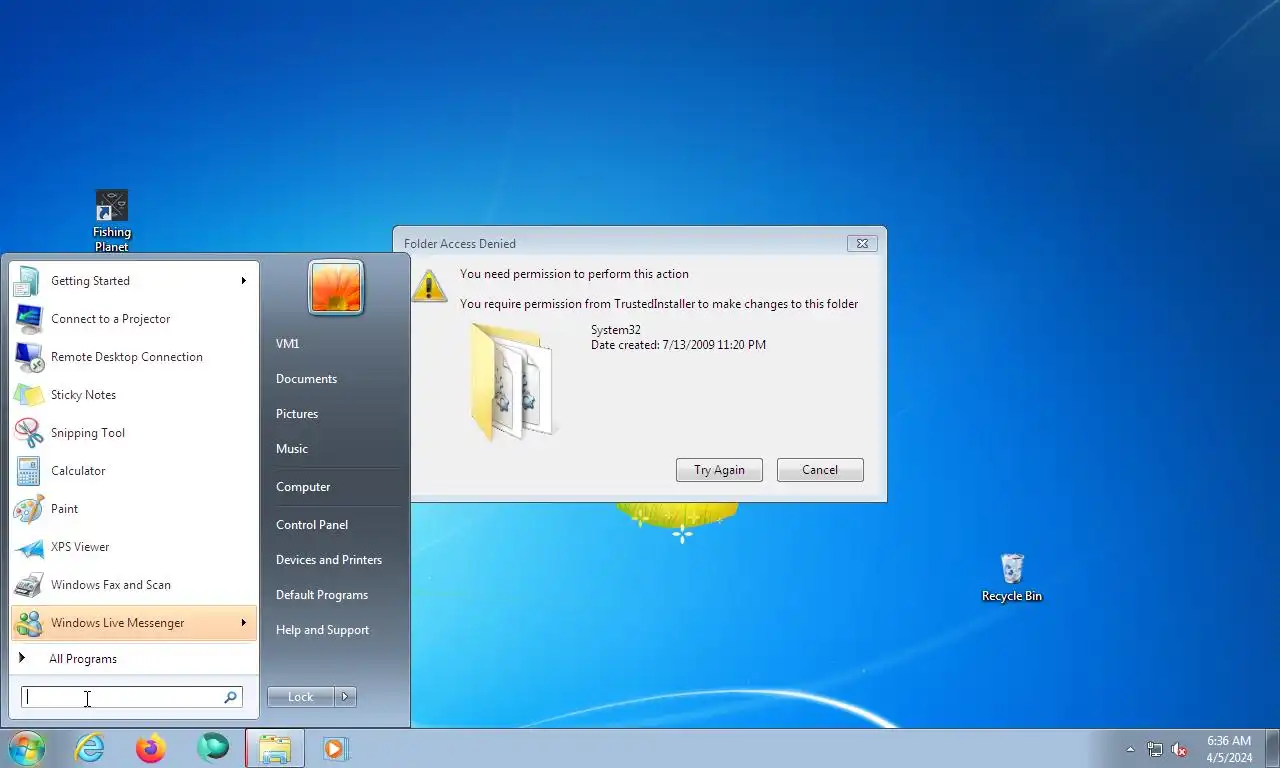The width and height of the screenshot is (1280, 768).
Task: Launch the Snipping Tool scissors icon
Action: [28, 433]
